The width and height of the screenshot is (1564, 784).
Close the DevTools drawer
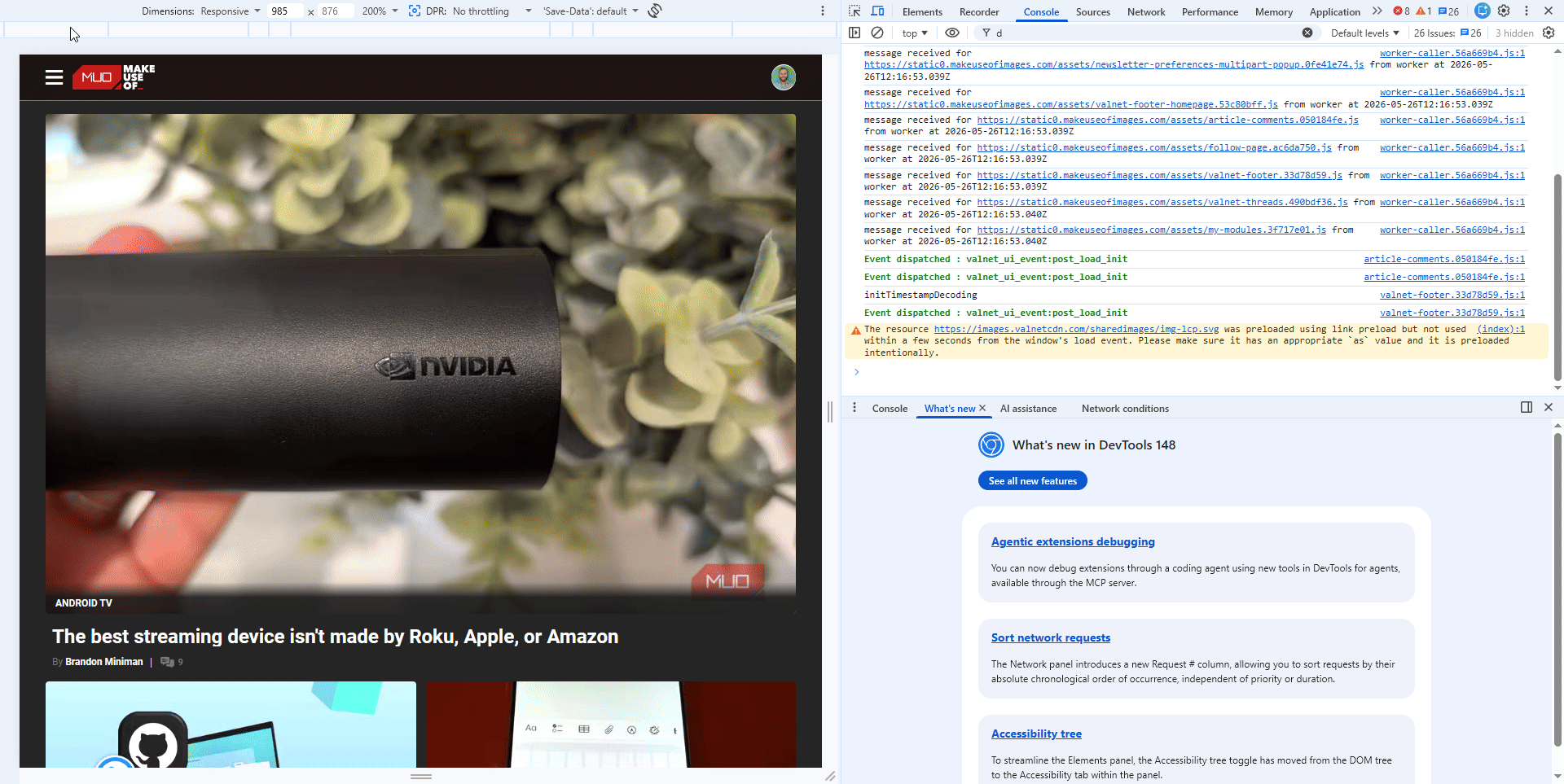1549,407
